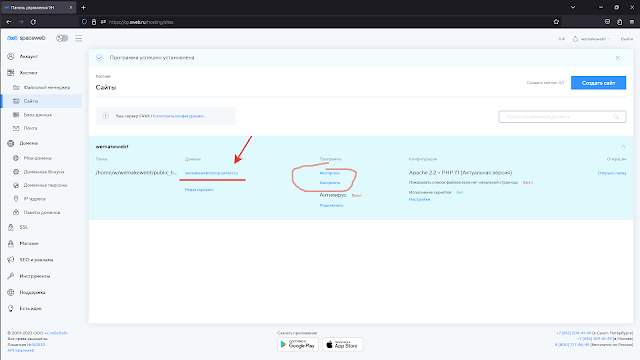Screen dimensions: 640x360
Task: Click the Файловый менеджер folder icon
Action: coord(16,87)
